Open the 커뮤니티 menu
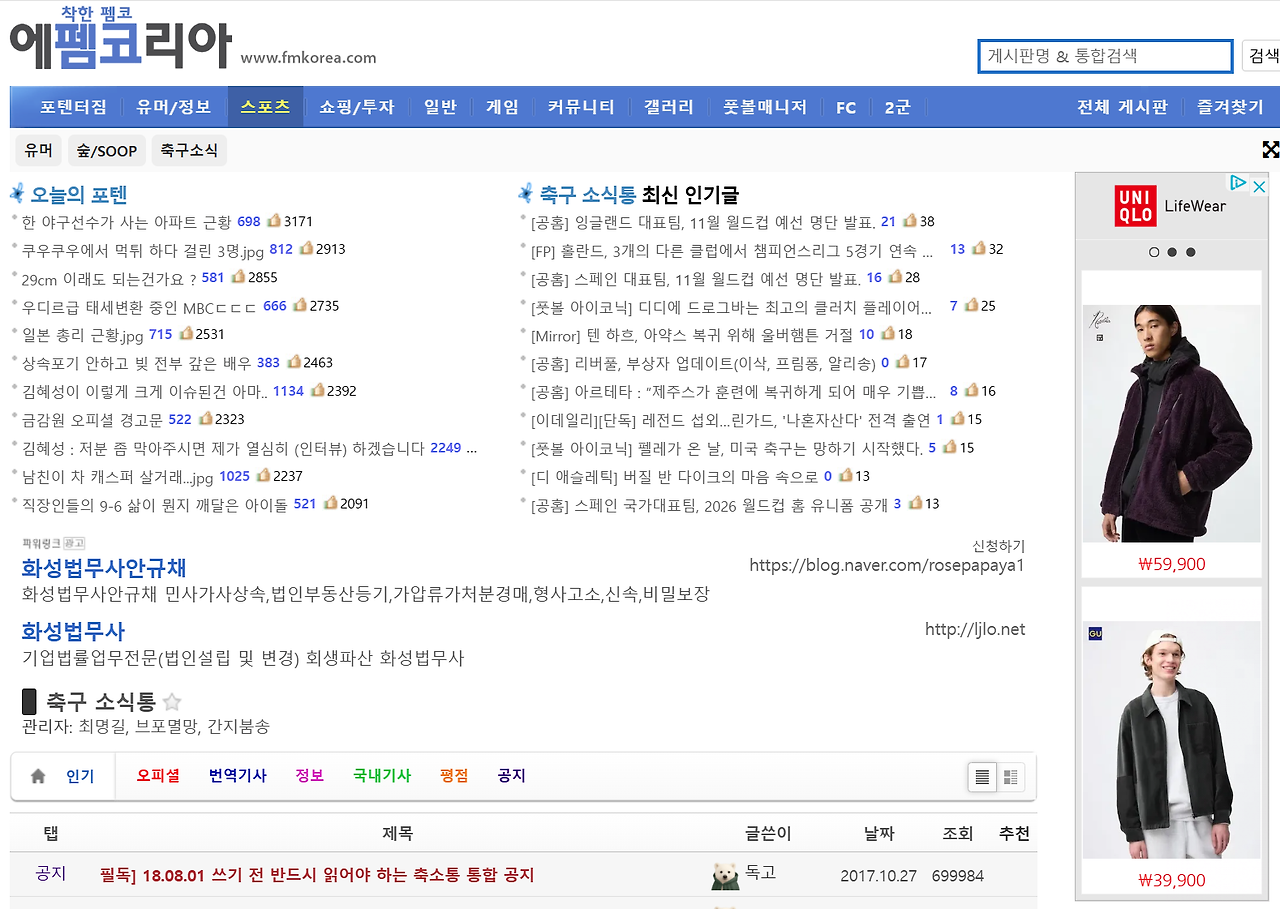The width and height of the screenshot is (1280, 909). coord(581,107)
